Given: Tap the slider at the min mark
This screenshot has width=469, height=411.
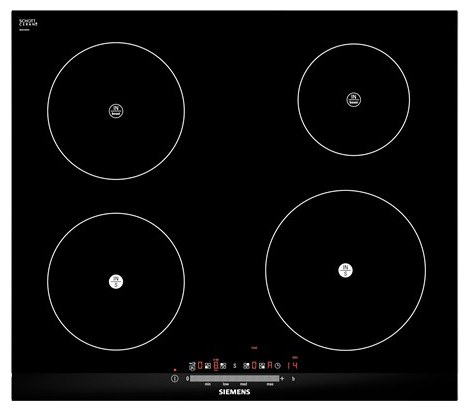Looking at the screenshot, I should pos(208,378).
